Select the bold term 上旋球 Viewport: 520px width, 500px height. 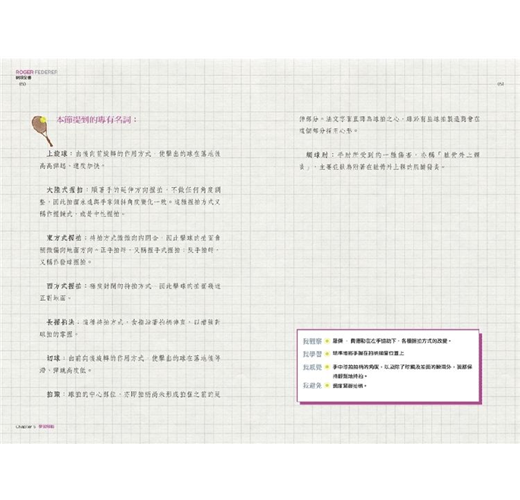point(57,154)
